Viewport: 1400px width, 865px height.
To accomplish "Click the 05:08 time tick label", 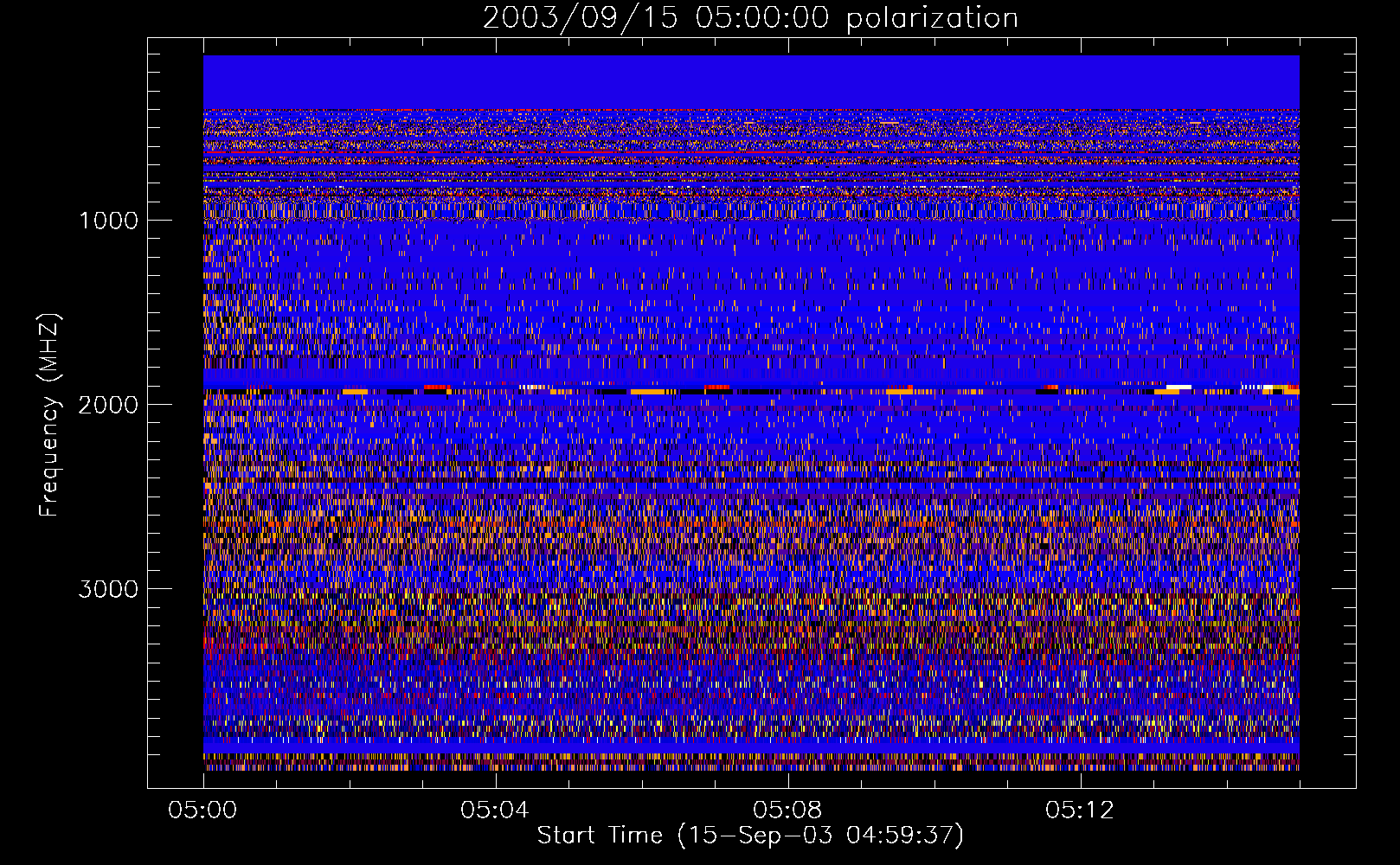I will [x=787, y=811].
